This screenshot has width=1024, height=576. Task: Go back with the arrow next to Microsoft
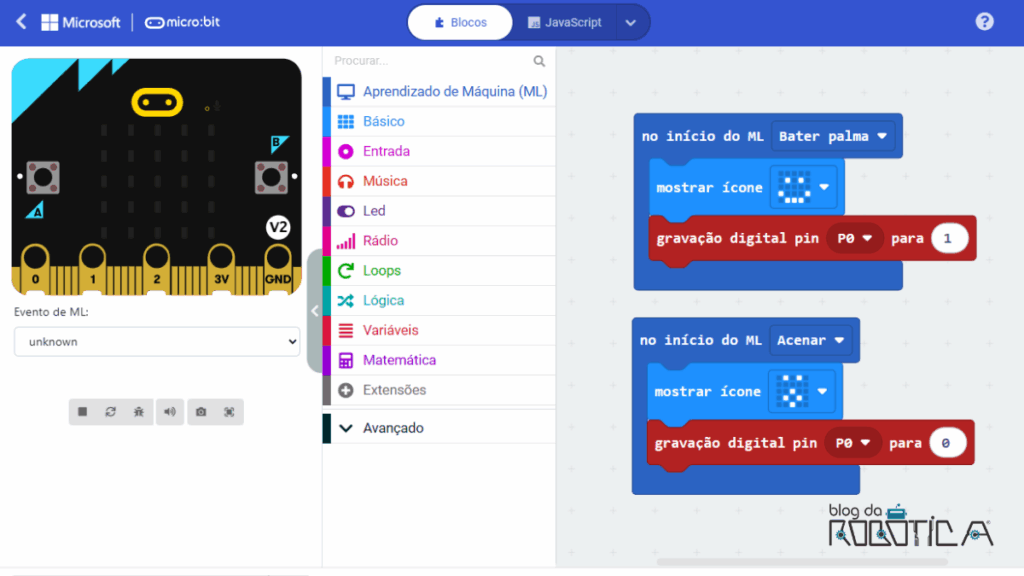click(22, 21)
